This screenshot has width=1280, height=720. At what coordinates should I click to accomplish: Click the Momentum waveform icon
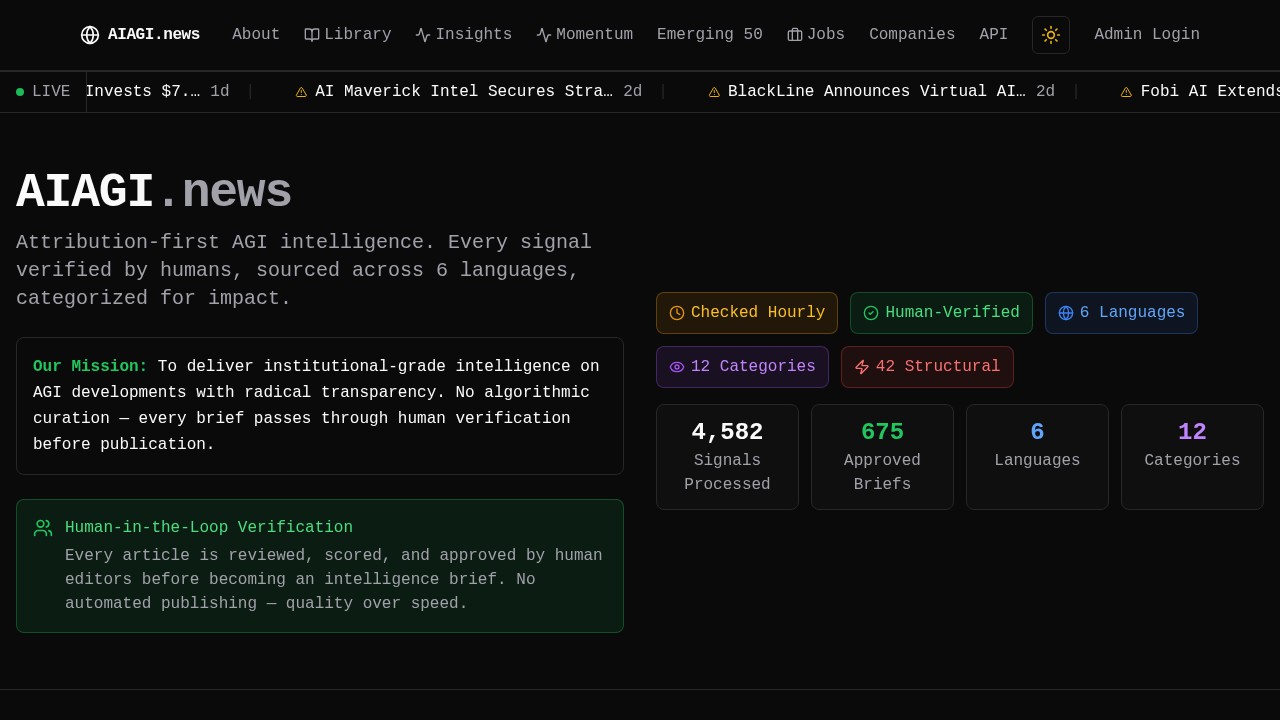pos(543,35)
